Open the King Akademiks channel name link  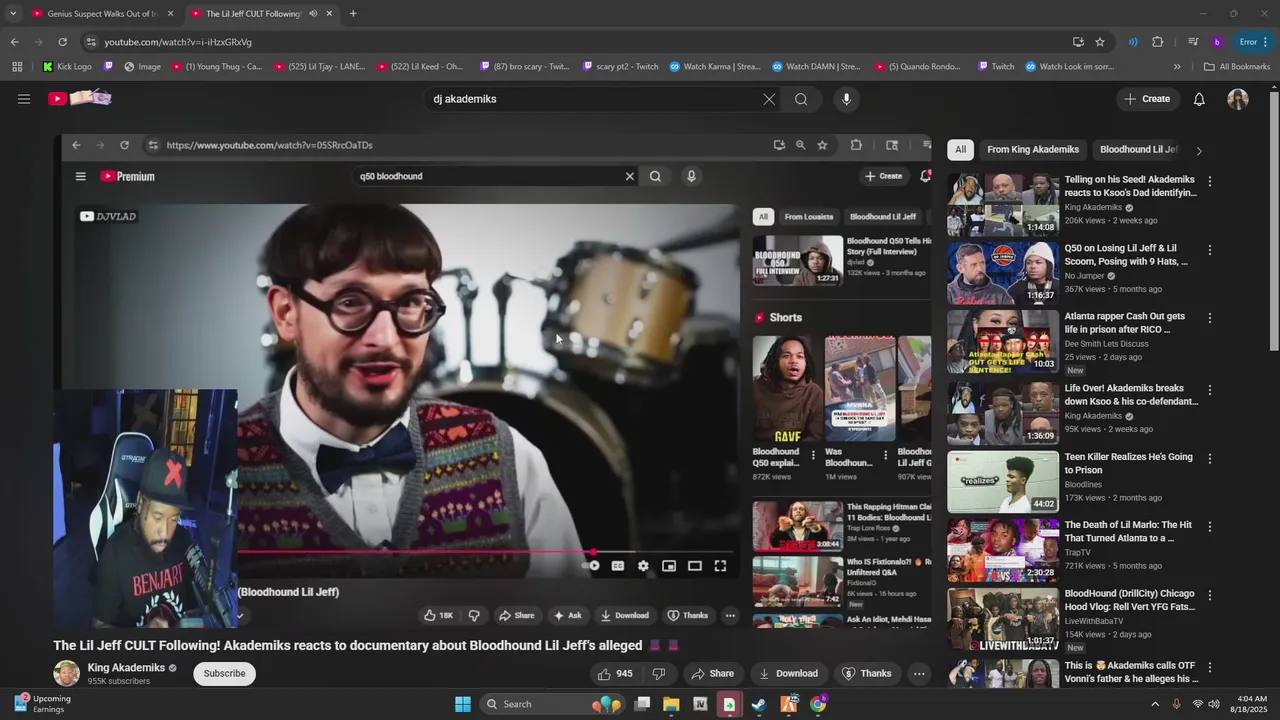126,668
